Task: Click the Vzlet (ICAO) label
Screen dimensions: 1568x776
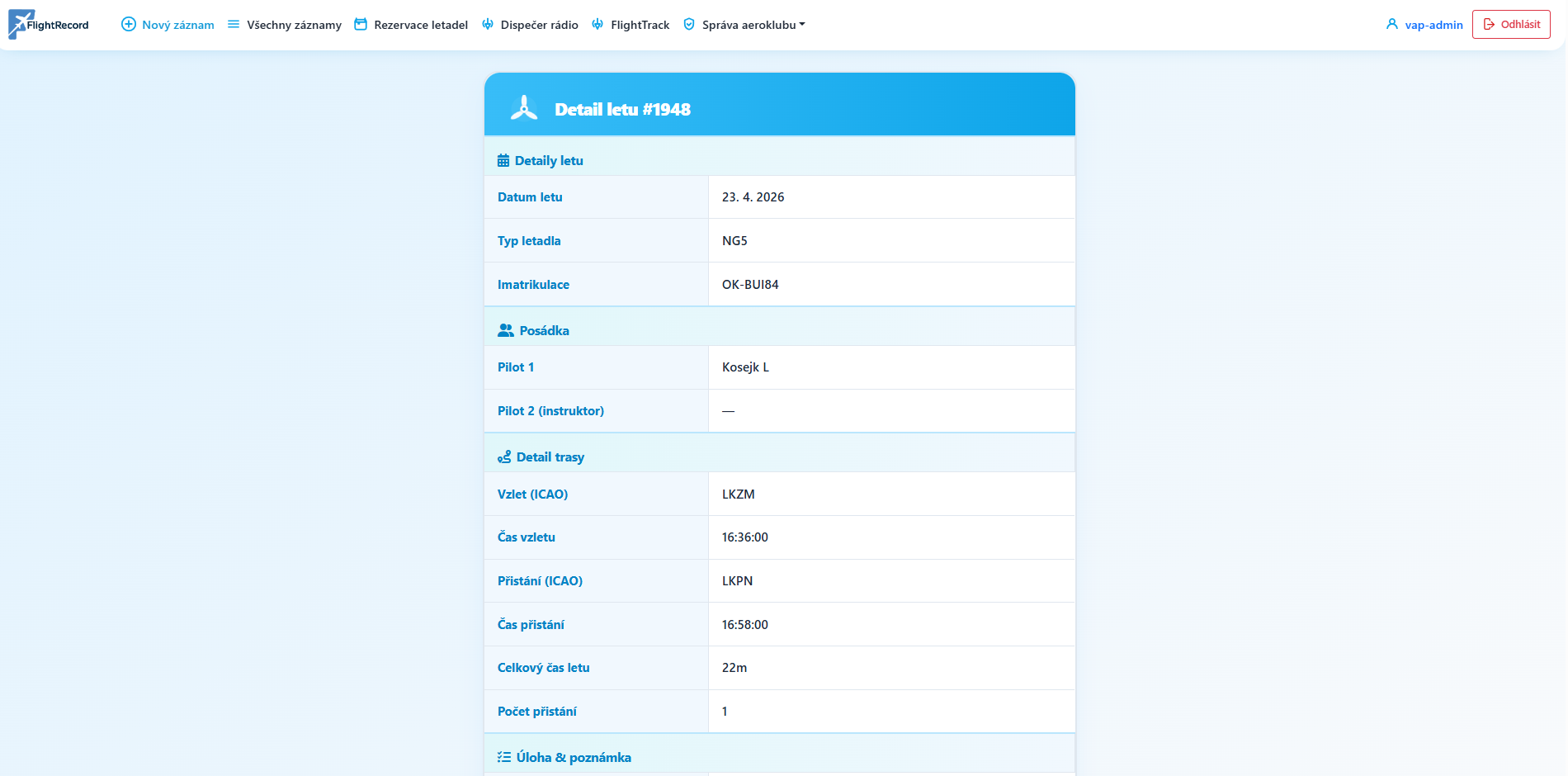Action: coord(532,494)
